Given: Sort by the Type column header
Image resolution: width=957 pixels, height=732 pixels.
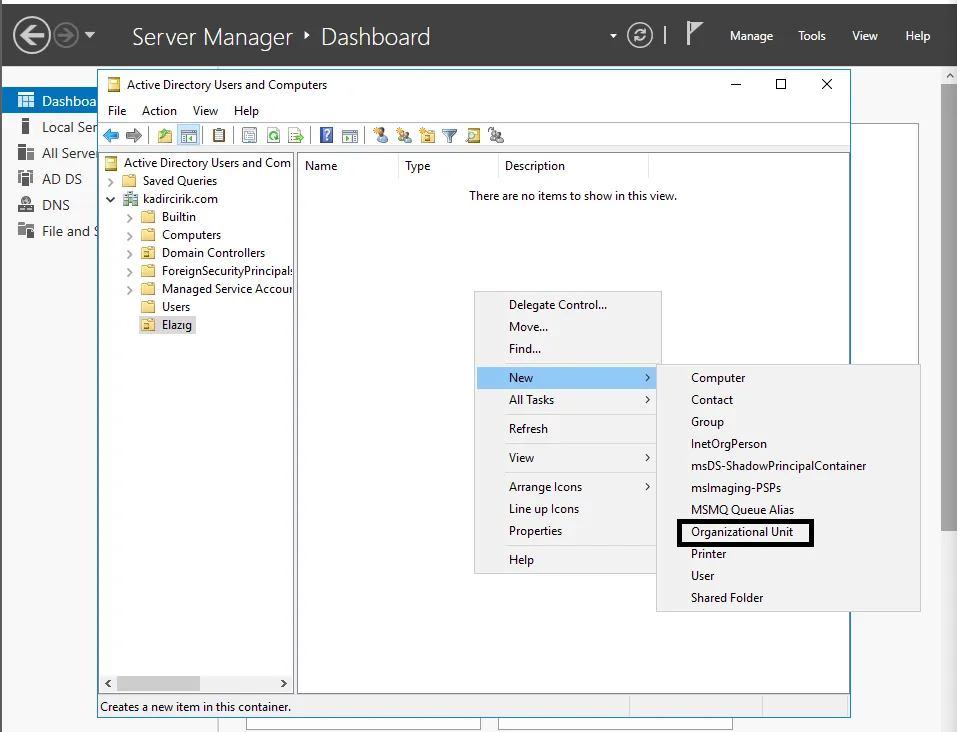Looking at the screenshot, I should pos(448,165).
